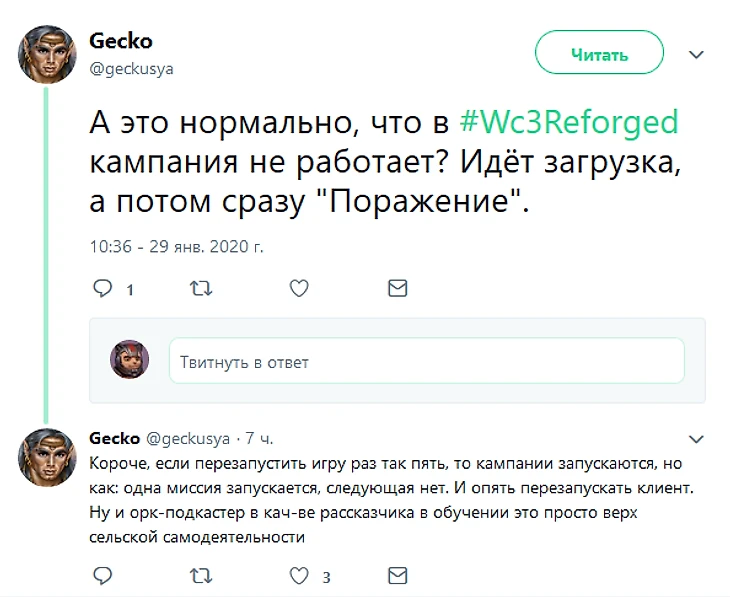Click Gecko name in the second tweet
Screen dimensions: 730x597
coord(114,439)
